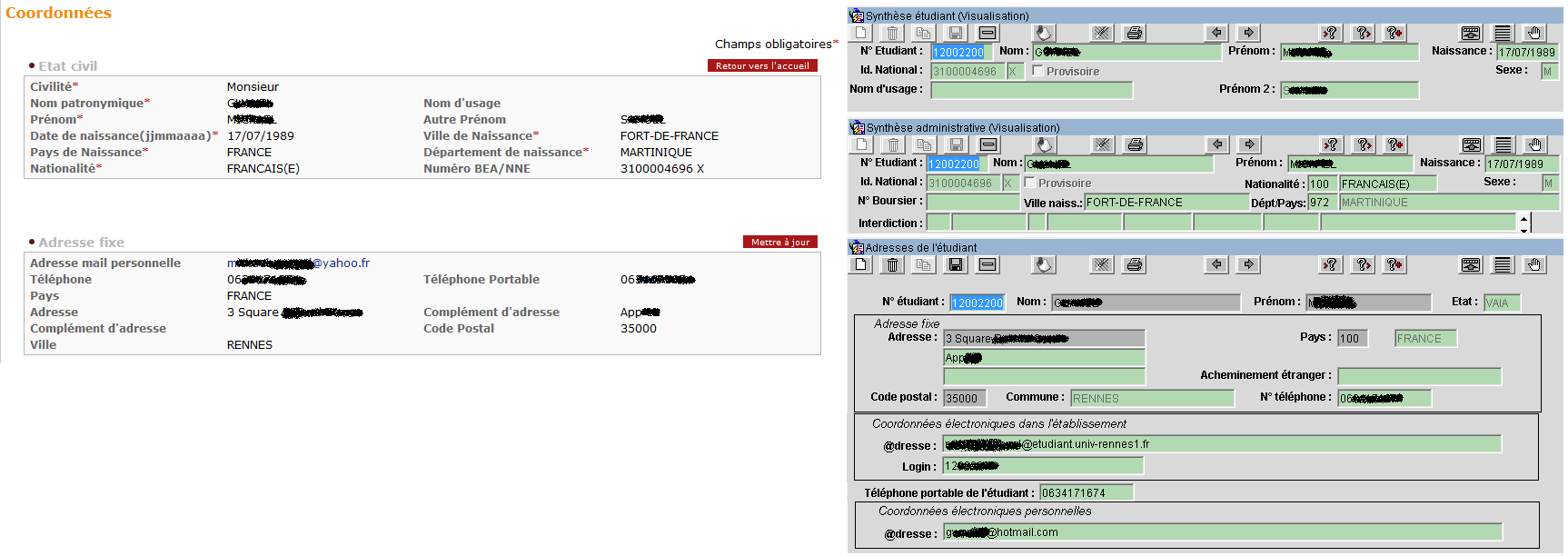The height and width of the screenshot is (556, 1568).
Task: Tick the Provisoire checkbox in Synthèse administrative
Action: 1030,183
